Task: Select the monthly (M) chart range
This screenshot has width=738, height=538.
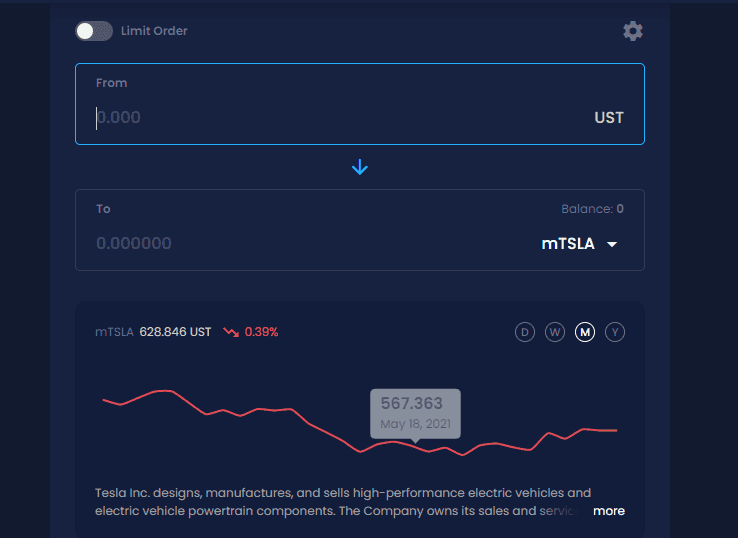Action: pyautogui.click(x=585, y=332)
